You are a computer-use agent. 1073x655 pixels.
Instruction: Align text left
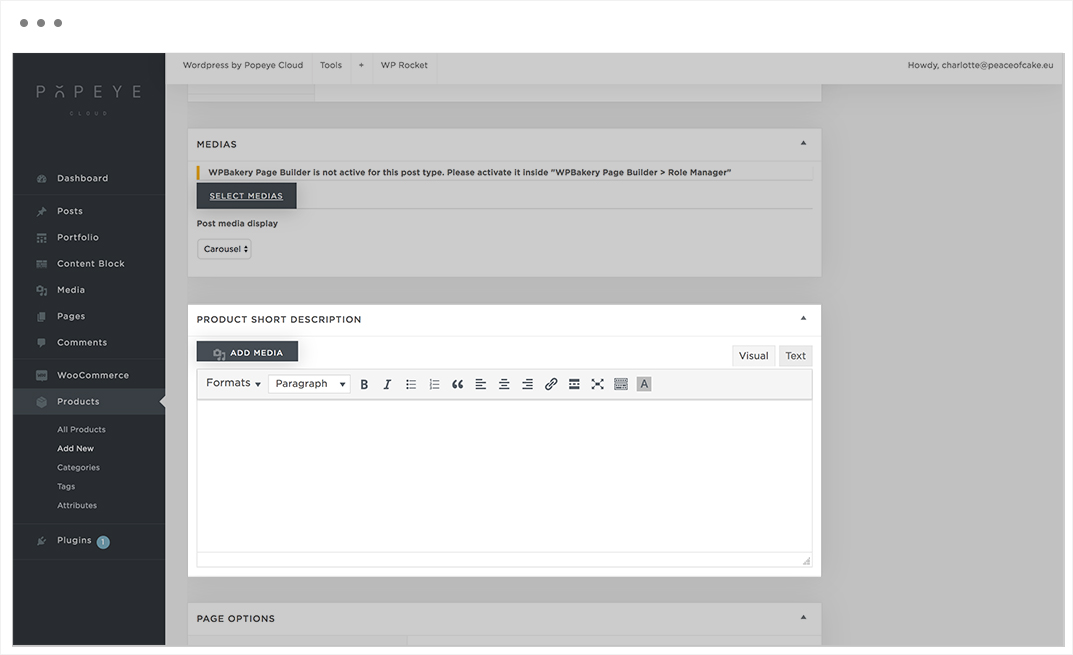click(x=480, y=384)
